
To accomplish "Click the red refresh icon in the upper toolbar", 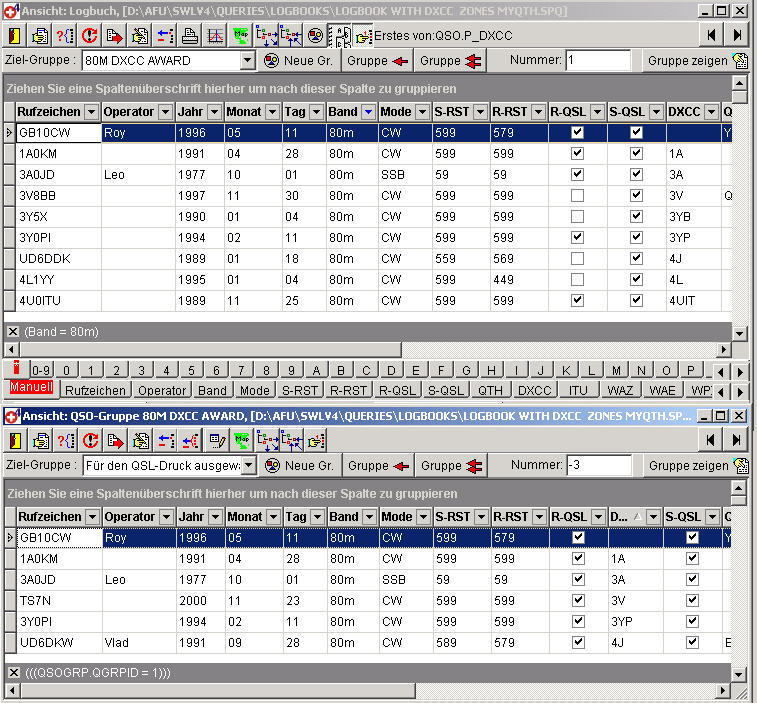I will click(x=89, y=36).
